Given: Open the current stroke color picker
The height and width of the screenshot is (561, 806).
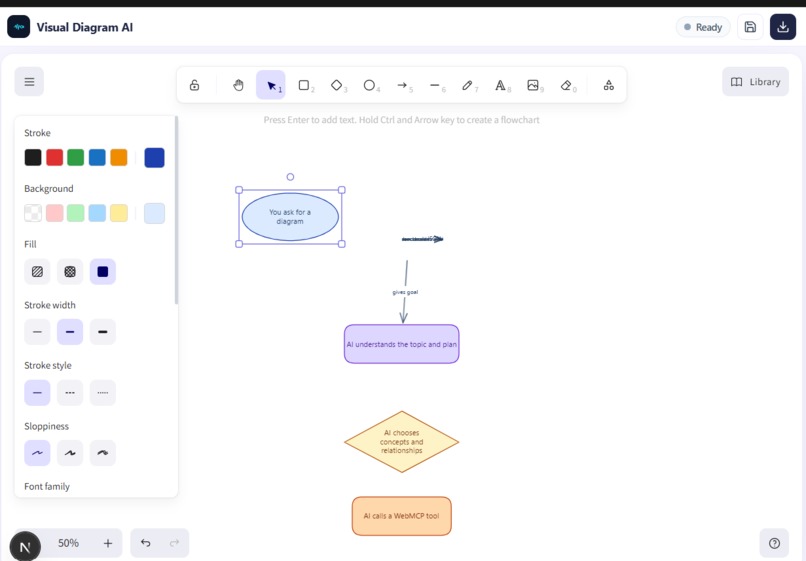Looking at the screenshot, I should coord(154,157).
